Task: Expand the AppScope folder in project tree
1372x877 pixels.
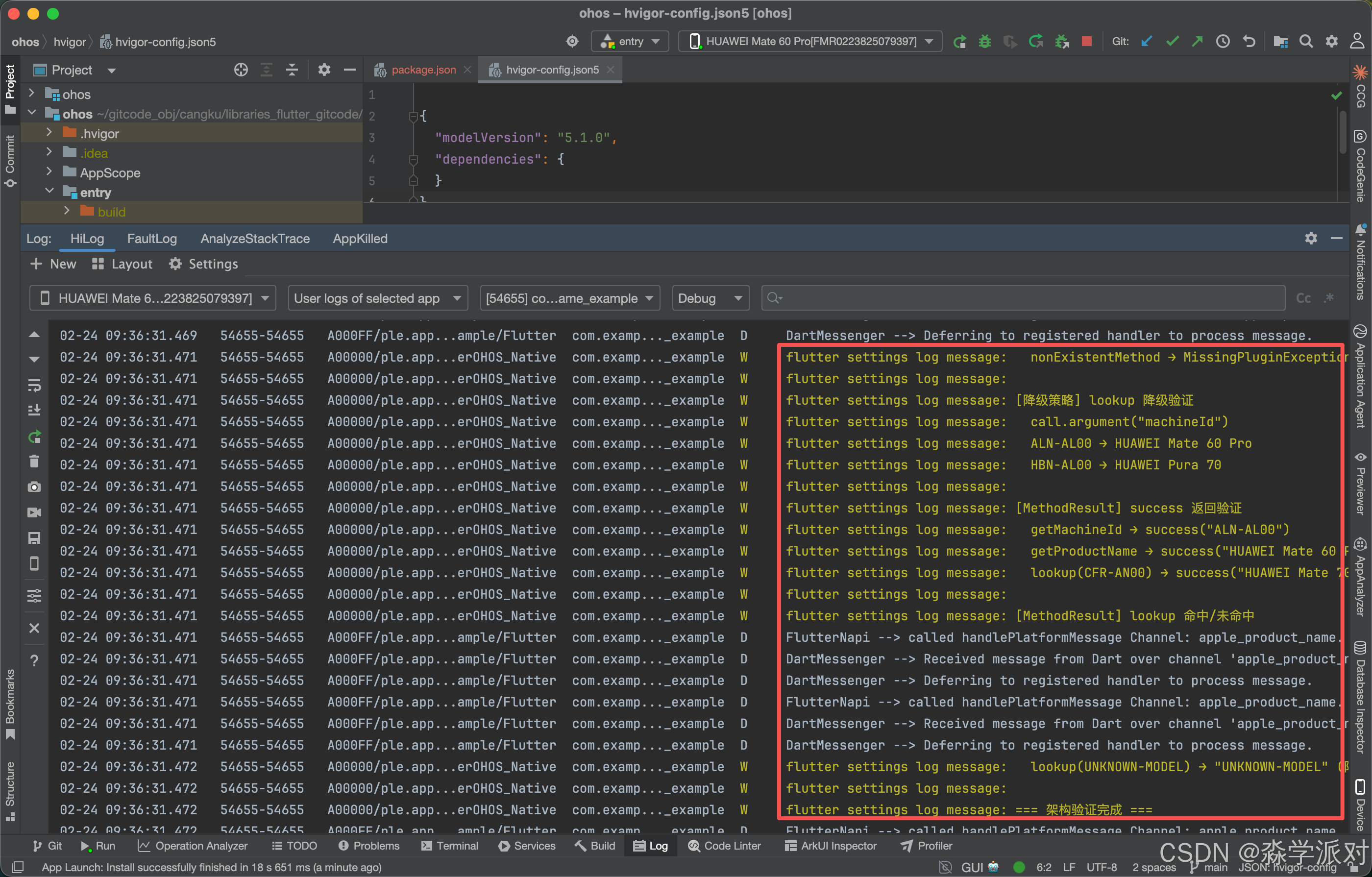Action: click(49, 172)
